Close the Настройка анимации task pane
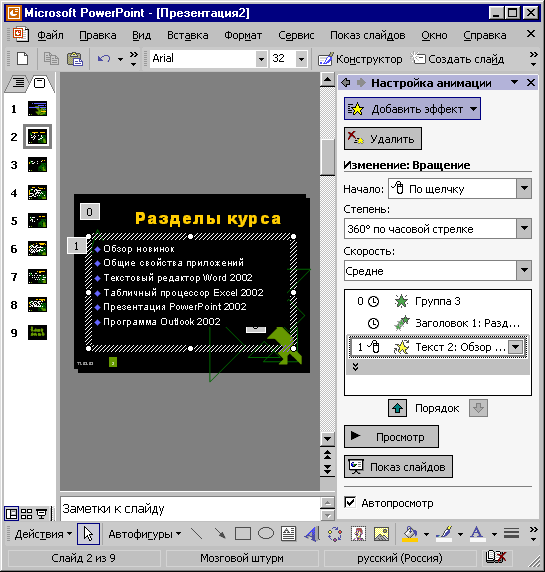Image resolution: width=545 pixels, height=572 pixels. 531,83
